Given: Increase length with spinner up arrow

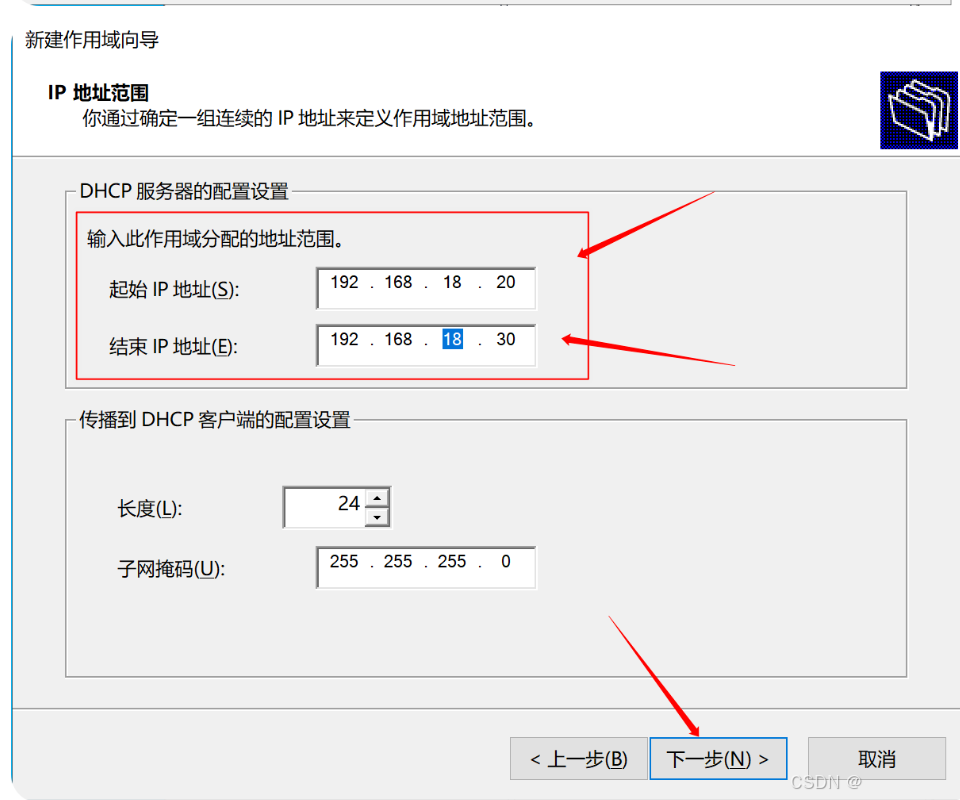Looking at the screenshot, I should point(377,498).
